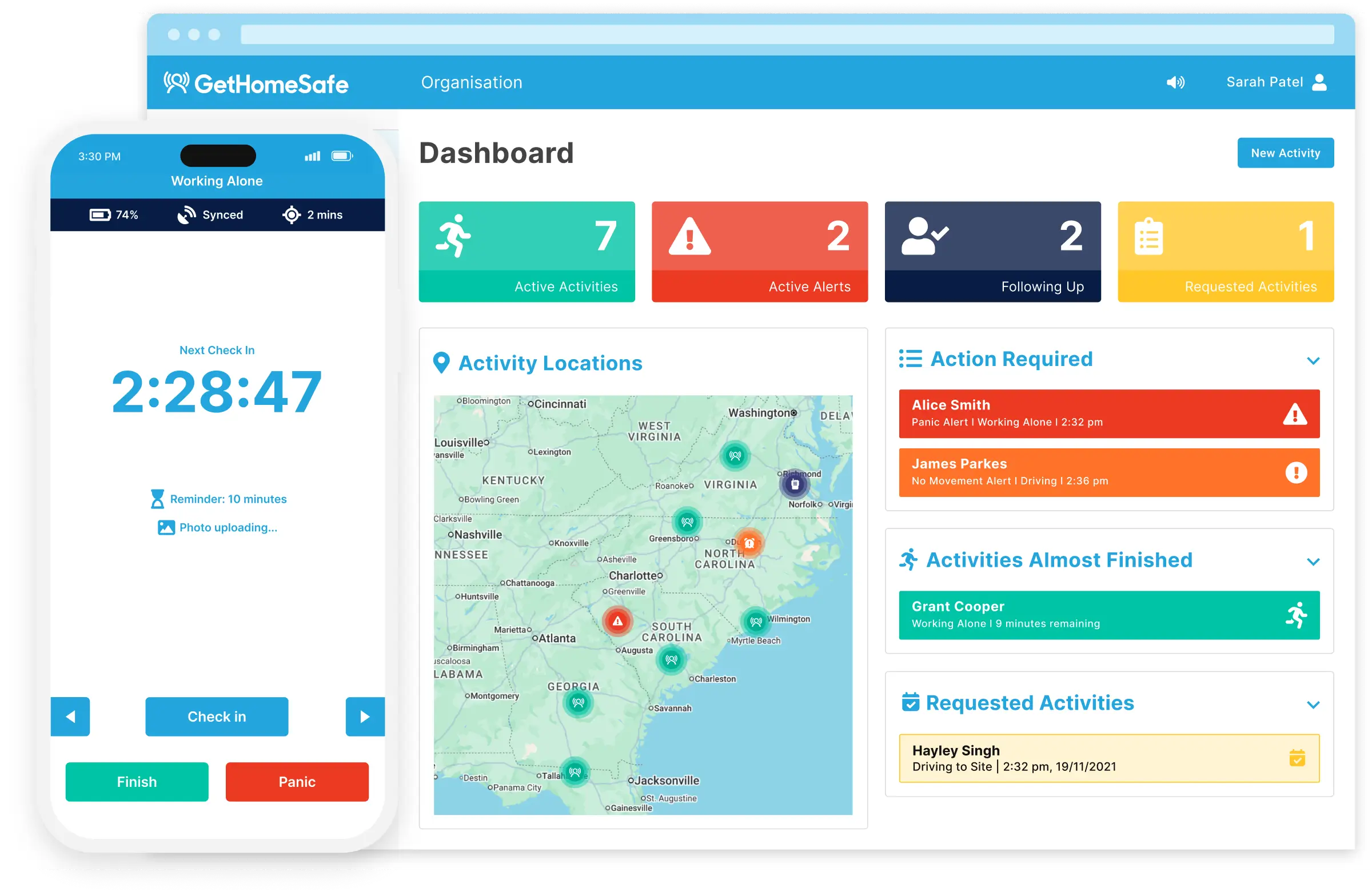This screenshot has width=1372, height=895.
Task: Open the Sarah Patel user profile icon
Action: coord(1319,82)
